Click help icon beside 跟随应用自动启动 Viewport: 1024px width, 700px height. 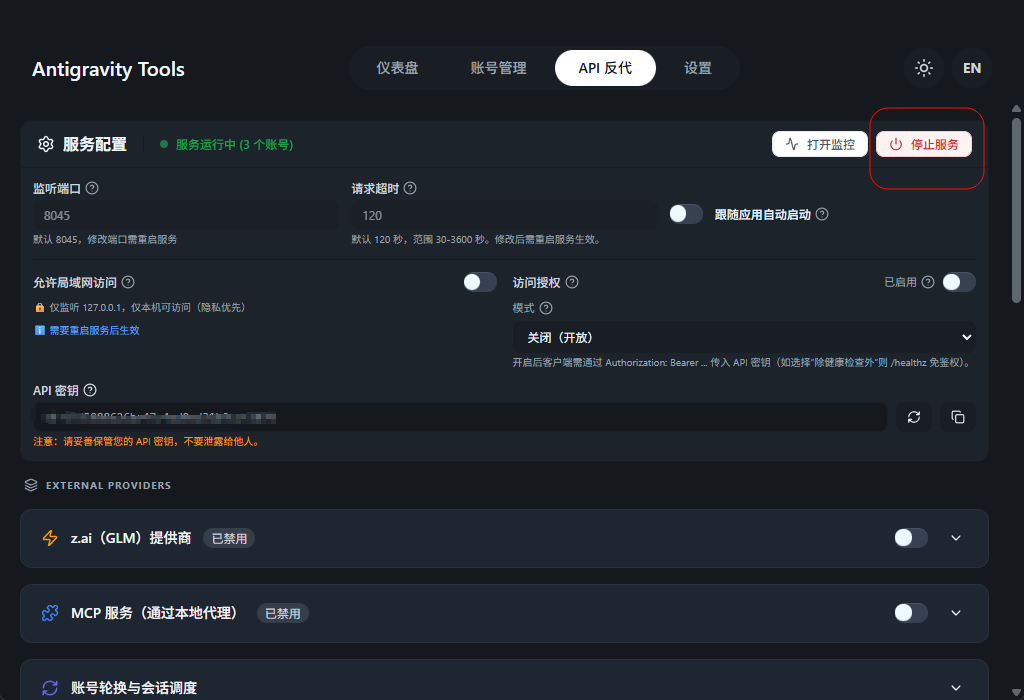coord(822,214)
